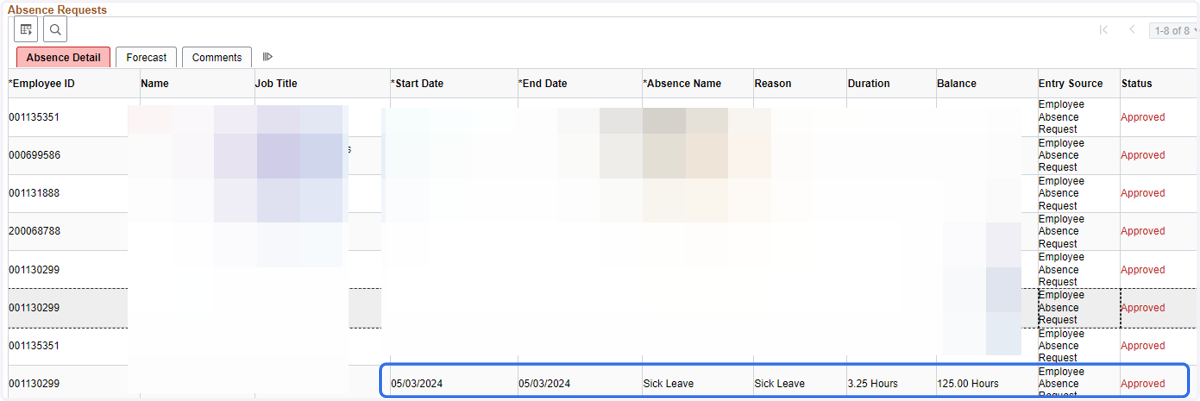
Task: Click Approved status for employee 200068788
Action: tap(1143, 231)
